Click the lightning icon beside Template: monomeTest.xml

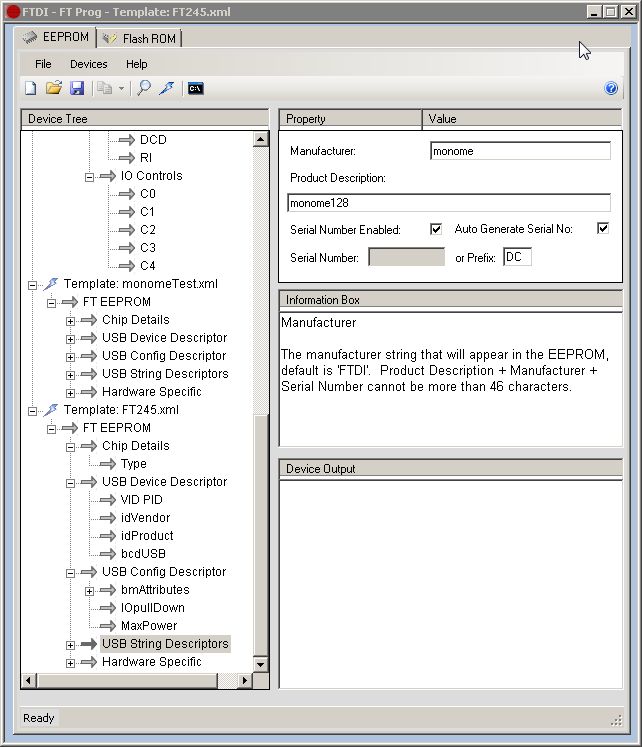pyautogui.click(x=51, y=284)
